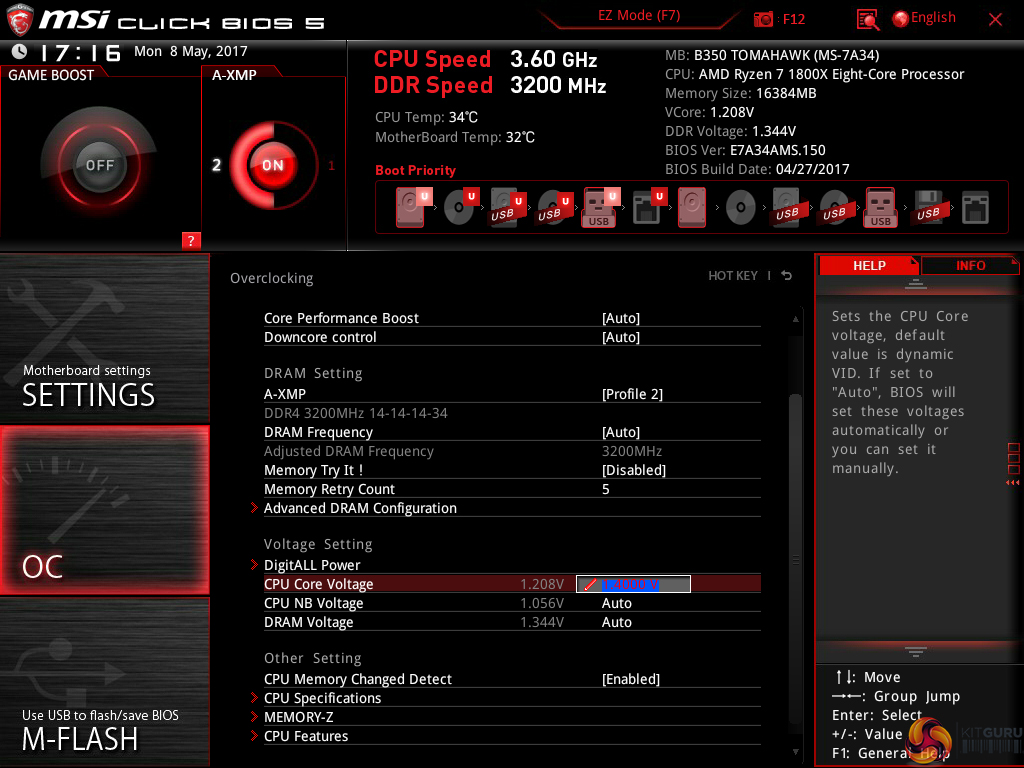Click the 'Adjusted DRAM Frequency' row

pos(512,451)
